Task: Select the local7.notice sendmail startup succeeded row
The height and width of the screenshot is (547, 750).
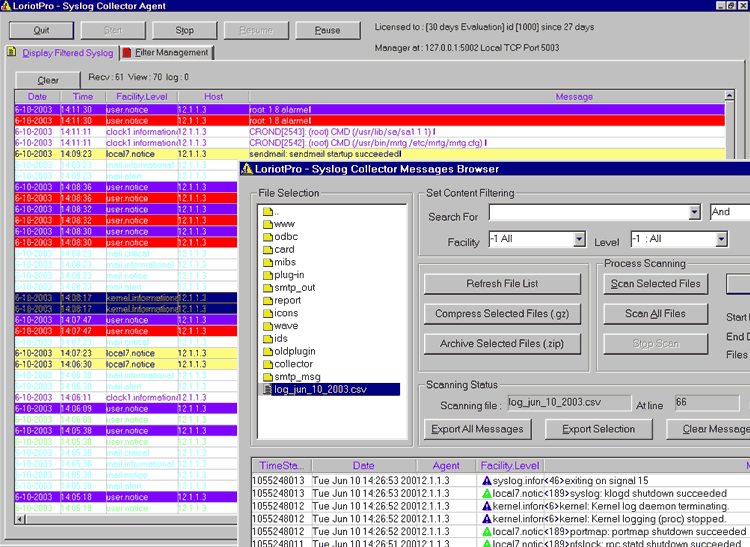Action: tap(370, 154)
